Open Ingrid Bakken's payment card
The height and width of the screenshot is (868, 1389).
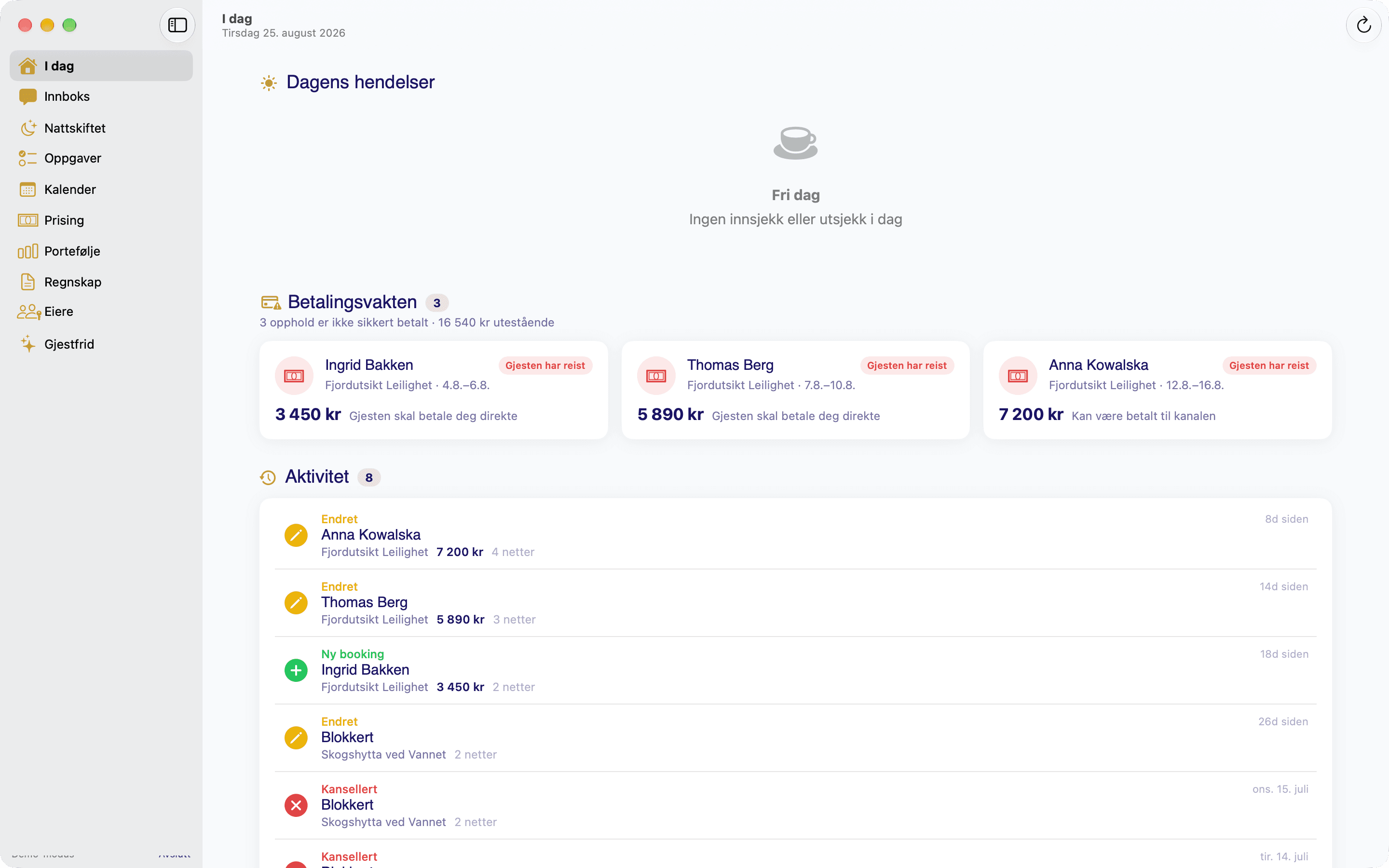coord(434,391)
